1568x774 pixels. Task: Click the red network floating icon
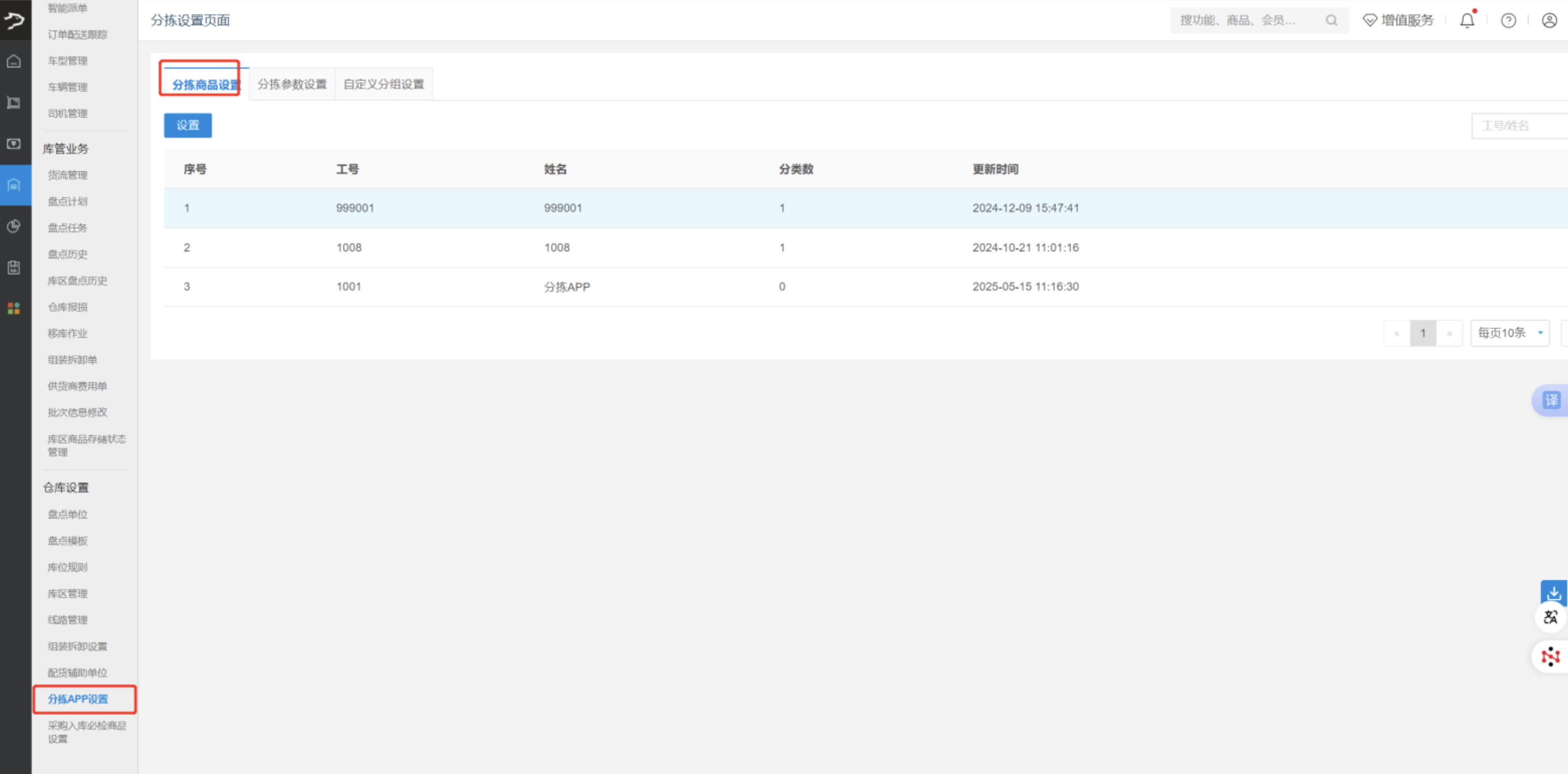[1550, 656]
